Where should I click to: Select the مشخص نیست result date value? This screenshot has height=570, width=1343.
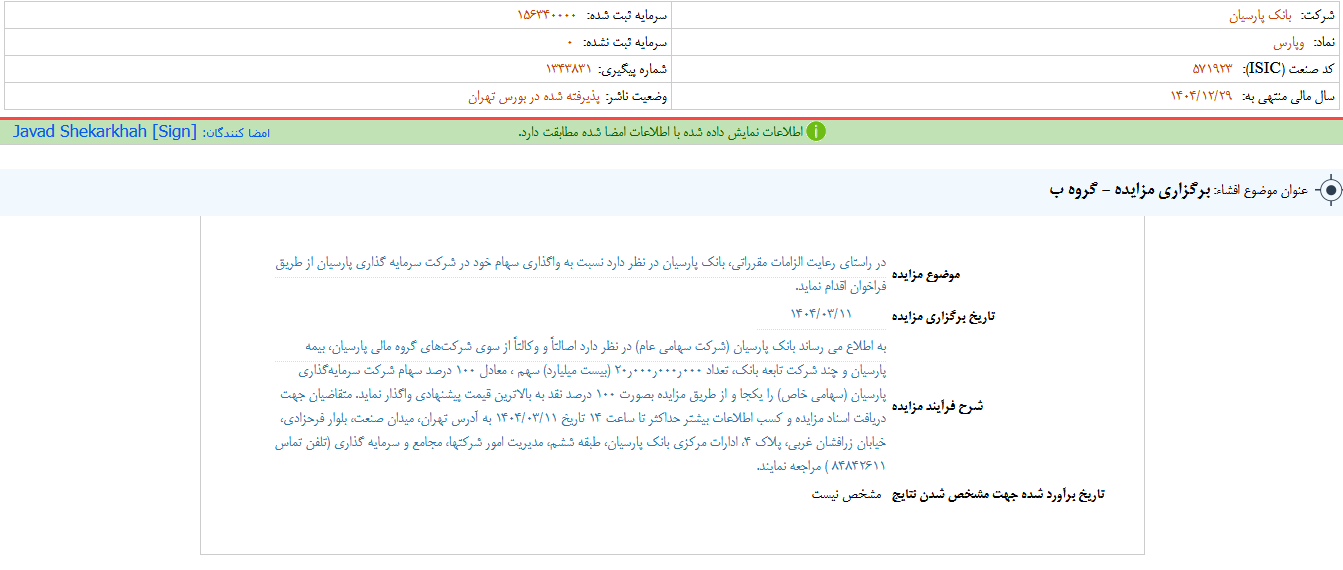(846, 494)
